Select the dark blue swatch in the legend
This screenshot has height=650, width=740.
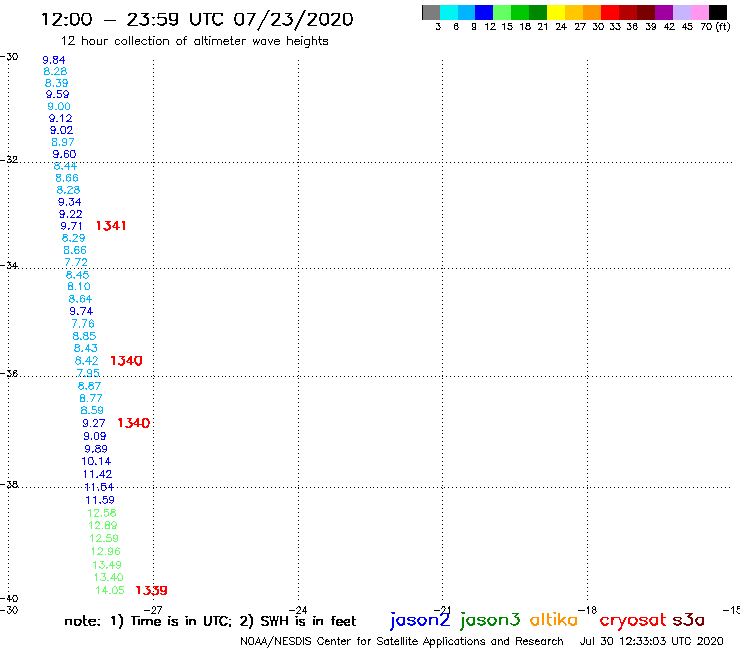484,12
